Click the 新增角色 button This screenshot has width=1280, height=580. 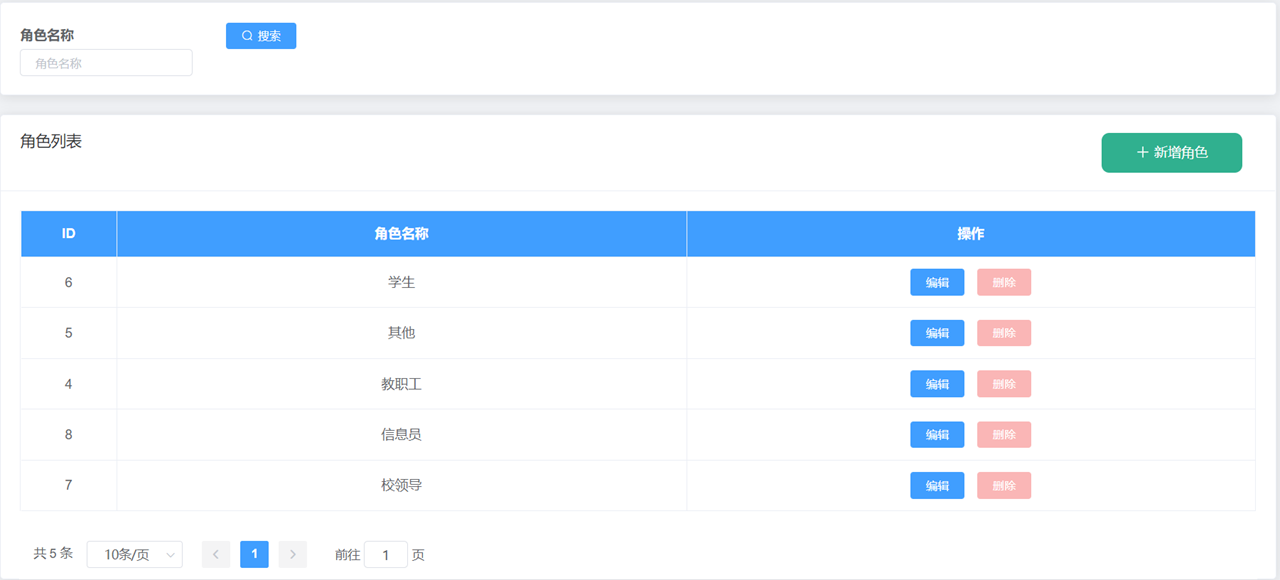[1171, 152]
